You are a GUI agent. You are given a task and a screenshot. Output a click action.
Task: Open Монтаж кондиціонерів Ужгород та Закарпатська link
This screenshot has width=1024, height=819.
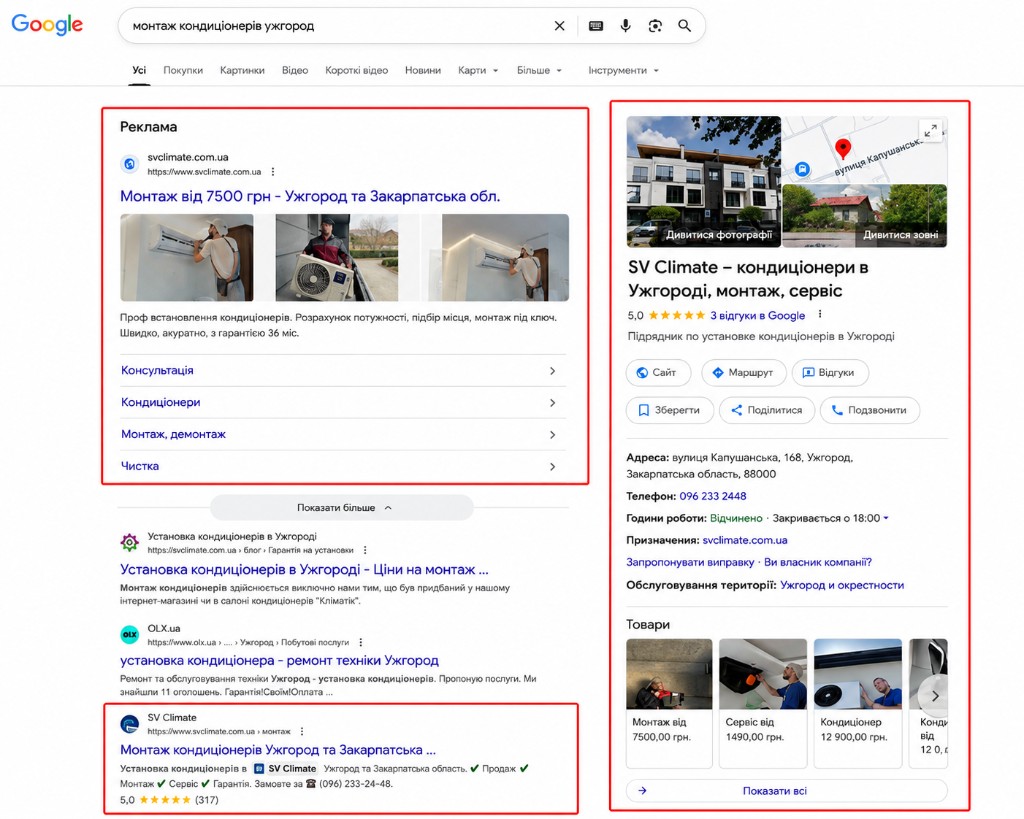point(278,750)
